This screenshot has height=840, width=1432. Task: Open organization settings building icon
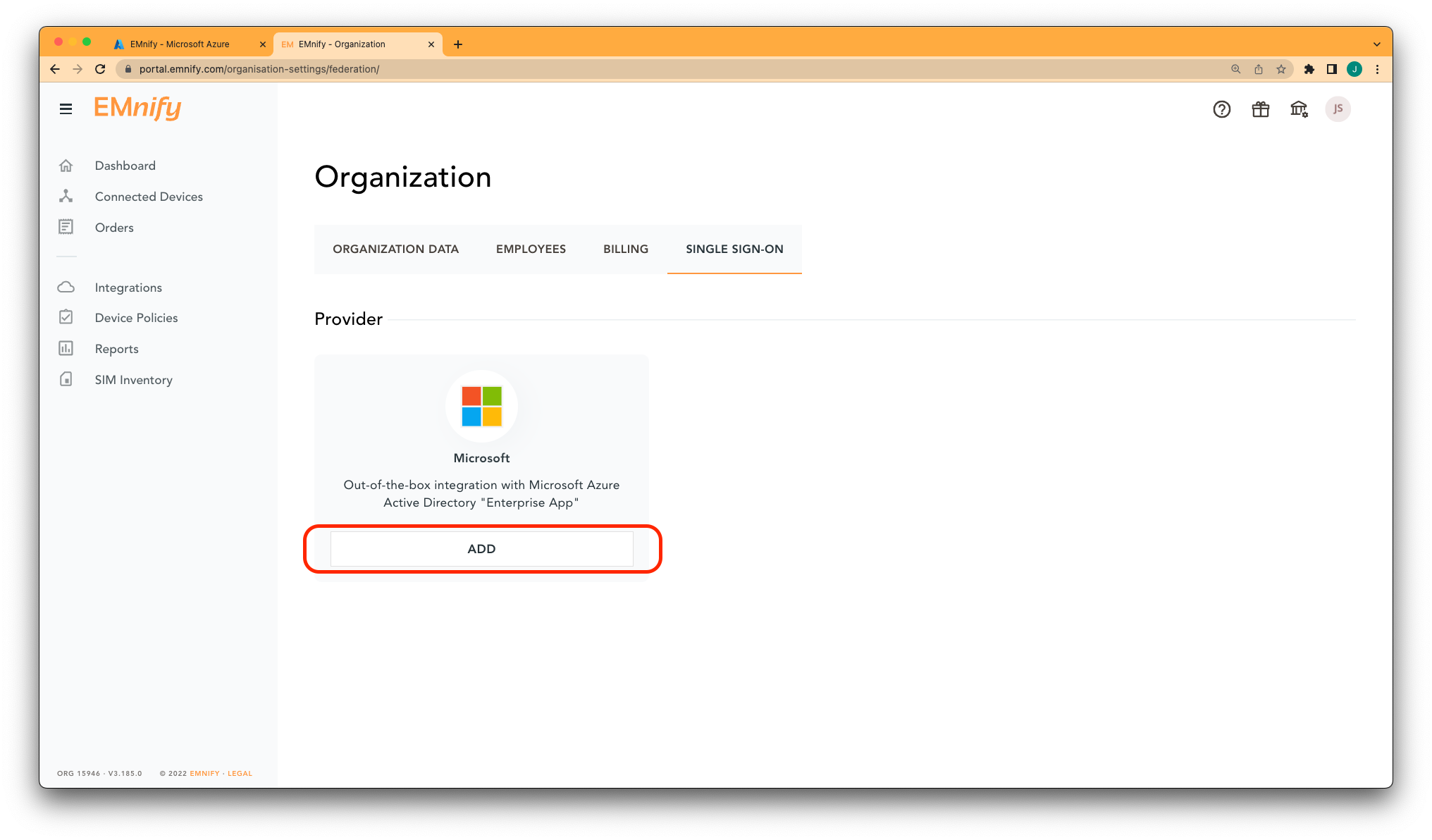(1298, 109)
